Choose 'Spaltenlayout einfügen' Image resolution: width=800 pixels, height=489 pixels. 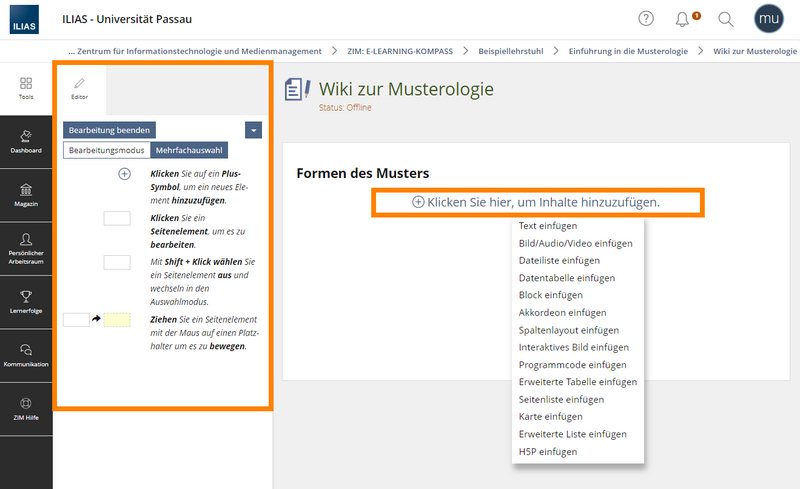tap(569, 330)
